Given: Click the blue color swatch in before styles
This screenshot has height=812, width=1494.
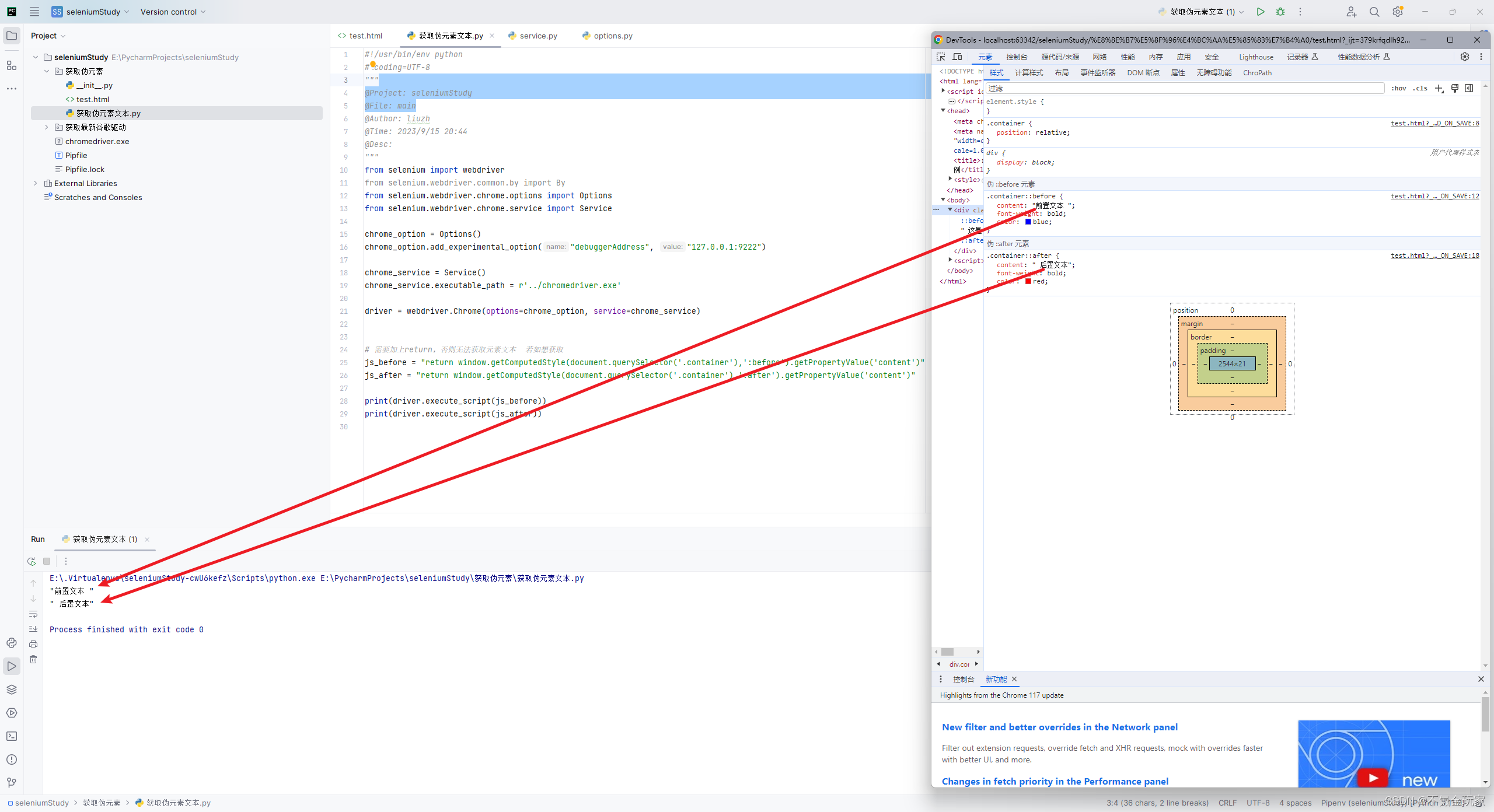Looking at the screenshot, I should coord(1028,222).
